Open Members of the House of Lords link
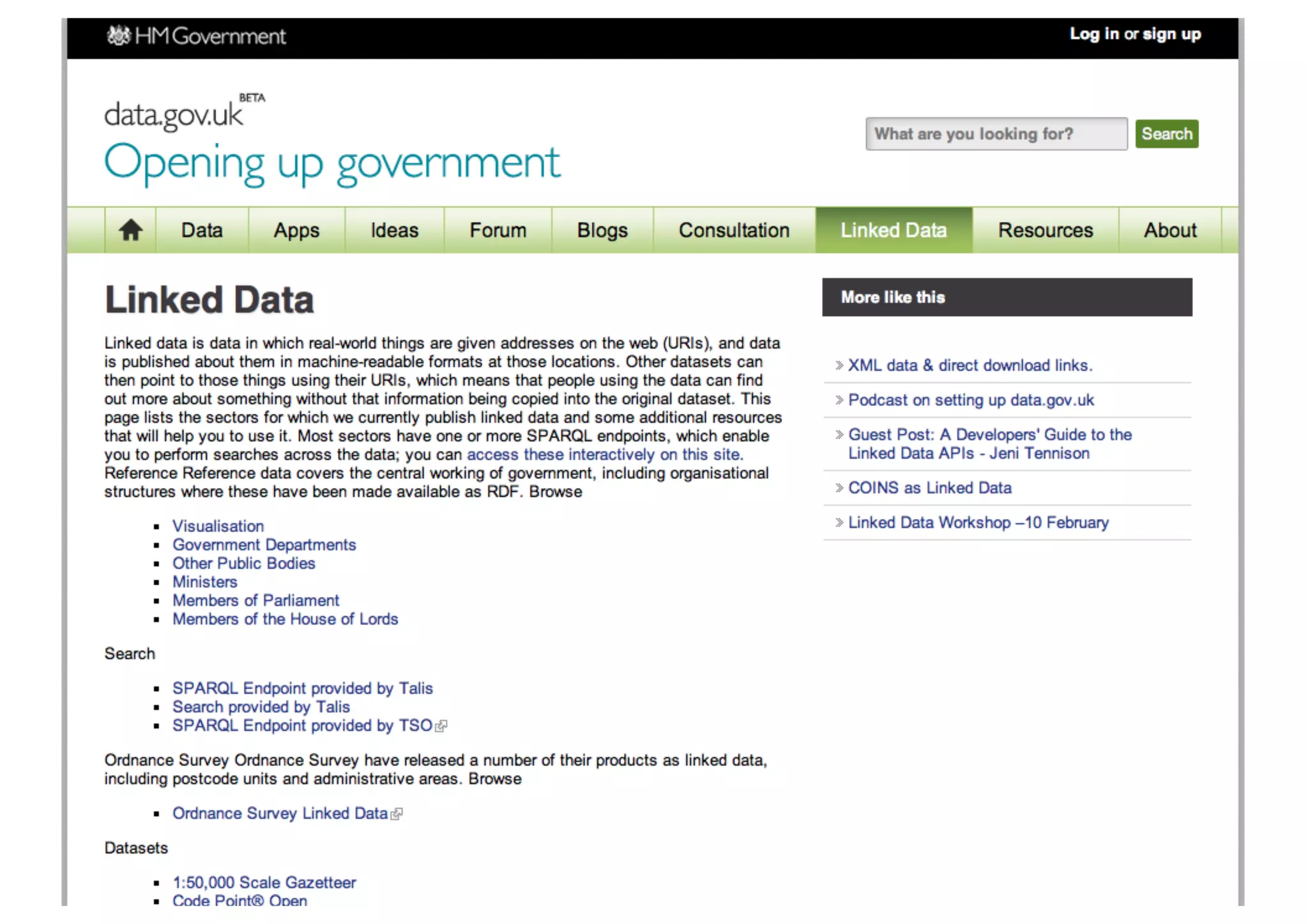Screen dimensions: 1308x924 click(285, 619)
